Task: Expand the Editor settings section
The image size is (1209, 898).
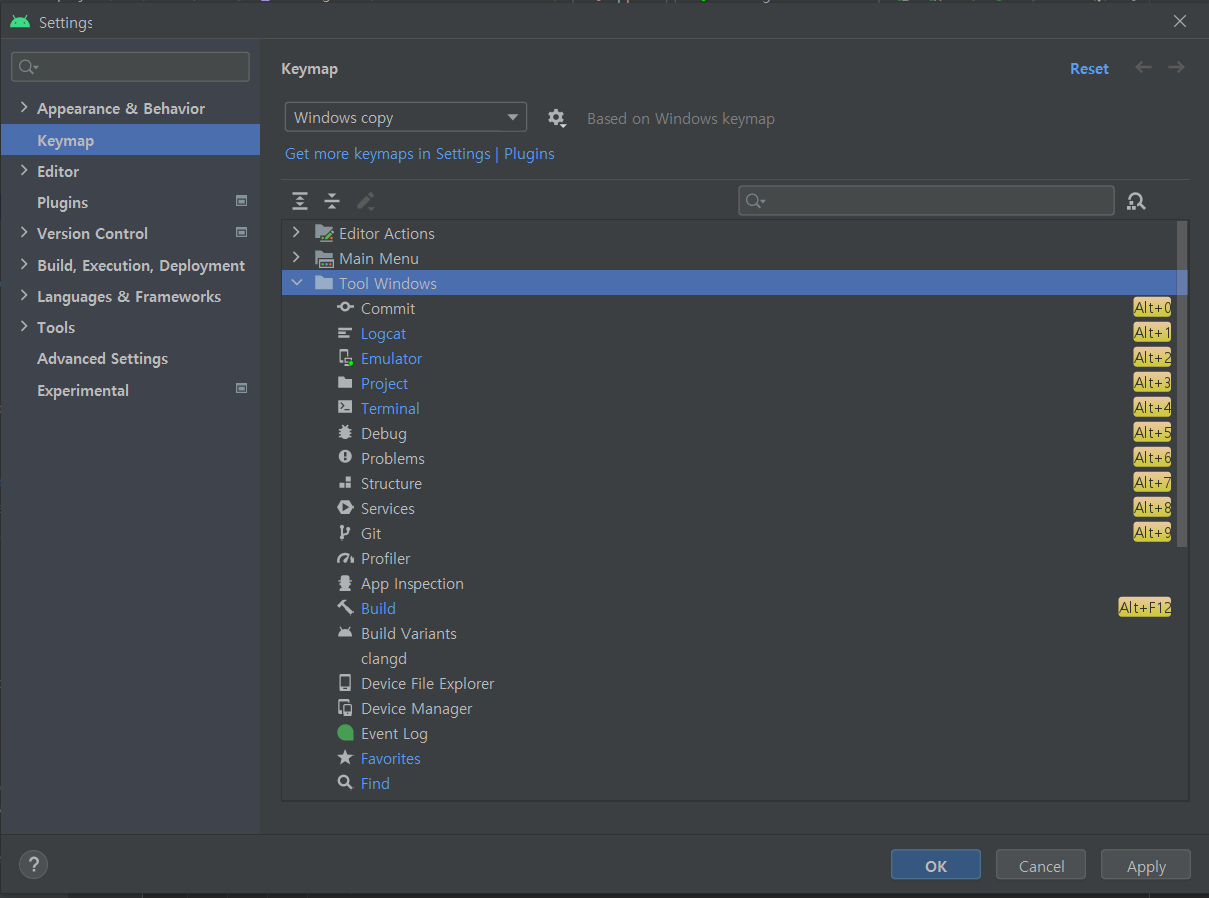Action: tap(24, 171)
